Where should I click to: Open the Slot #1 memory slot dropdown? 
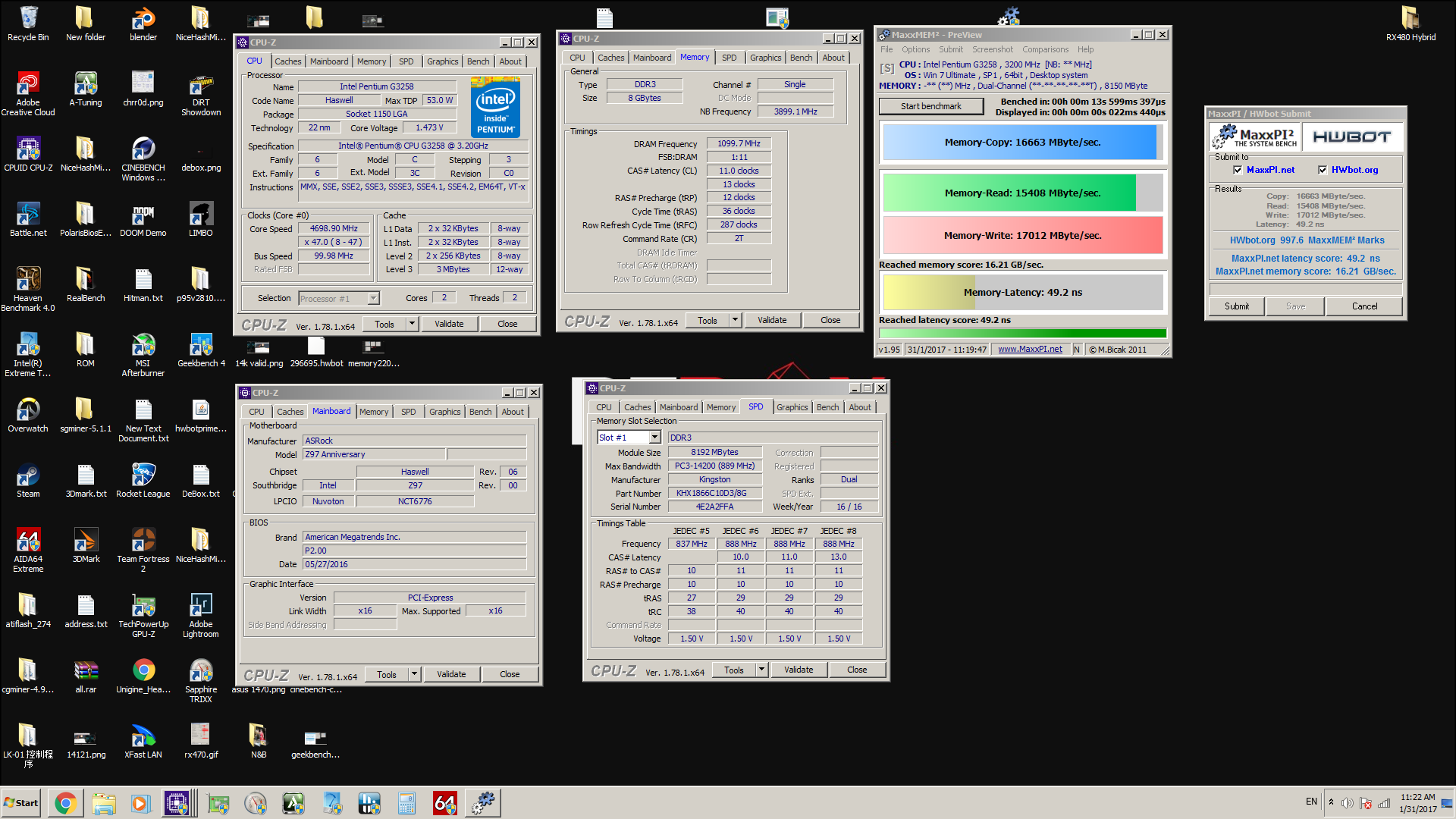coord(629,438)
